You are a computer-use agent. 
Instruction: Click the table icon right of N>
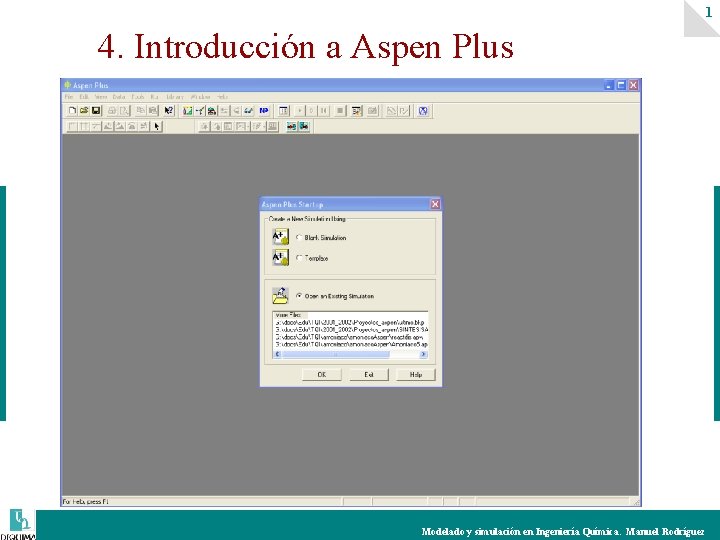(284, 111)
